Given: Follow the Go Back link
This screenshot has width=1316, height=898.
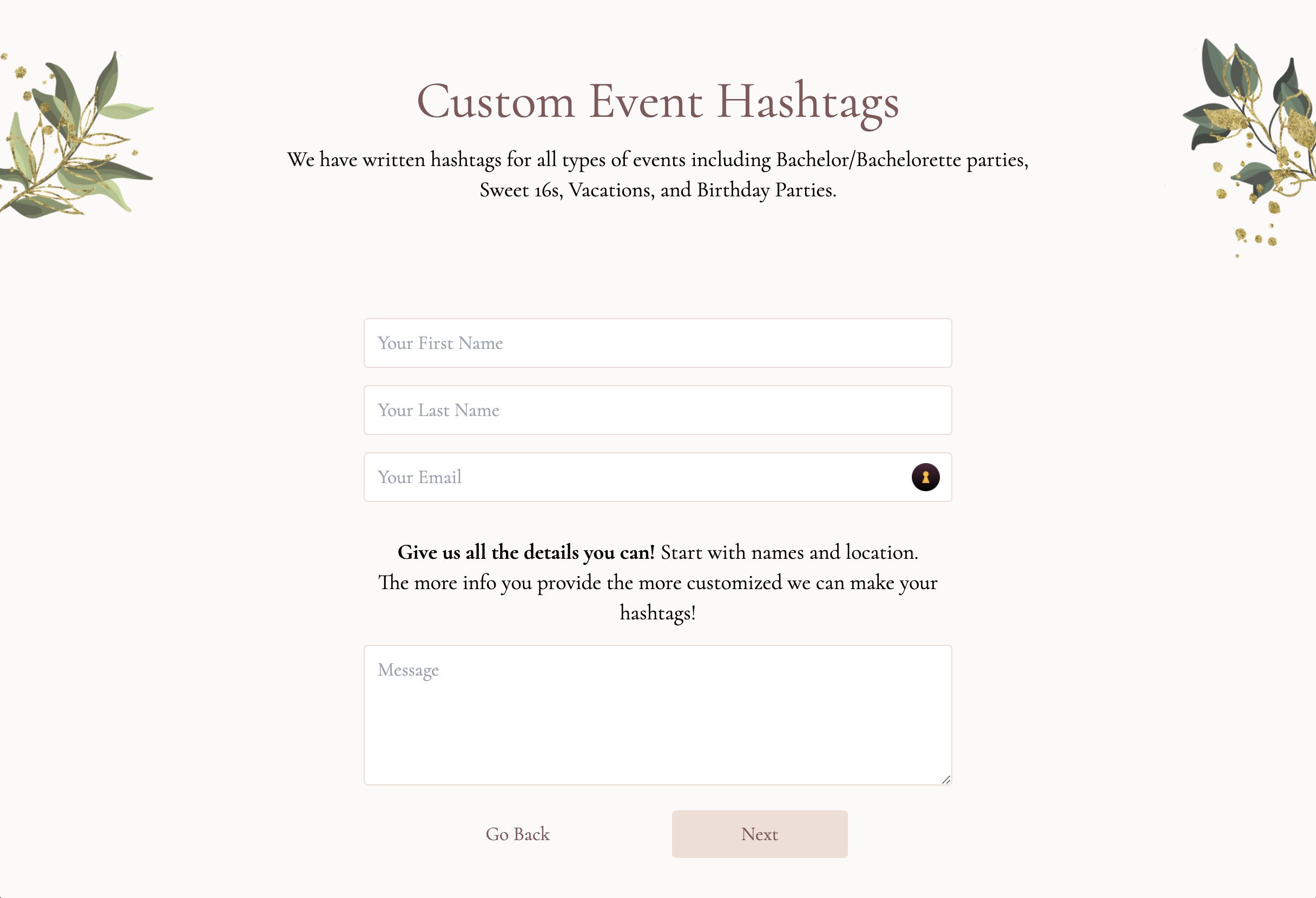Looking at the screenshot, I should point(517,834).
